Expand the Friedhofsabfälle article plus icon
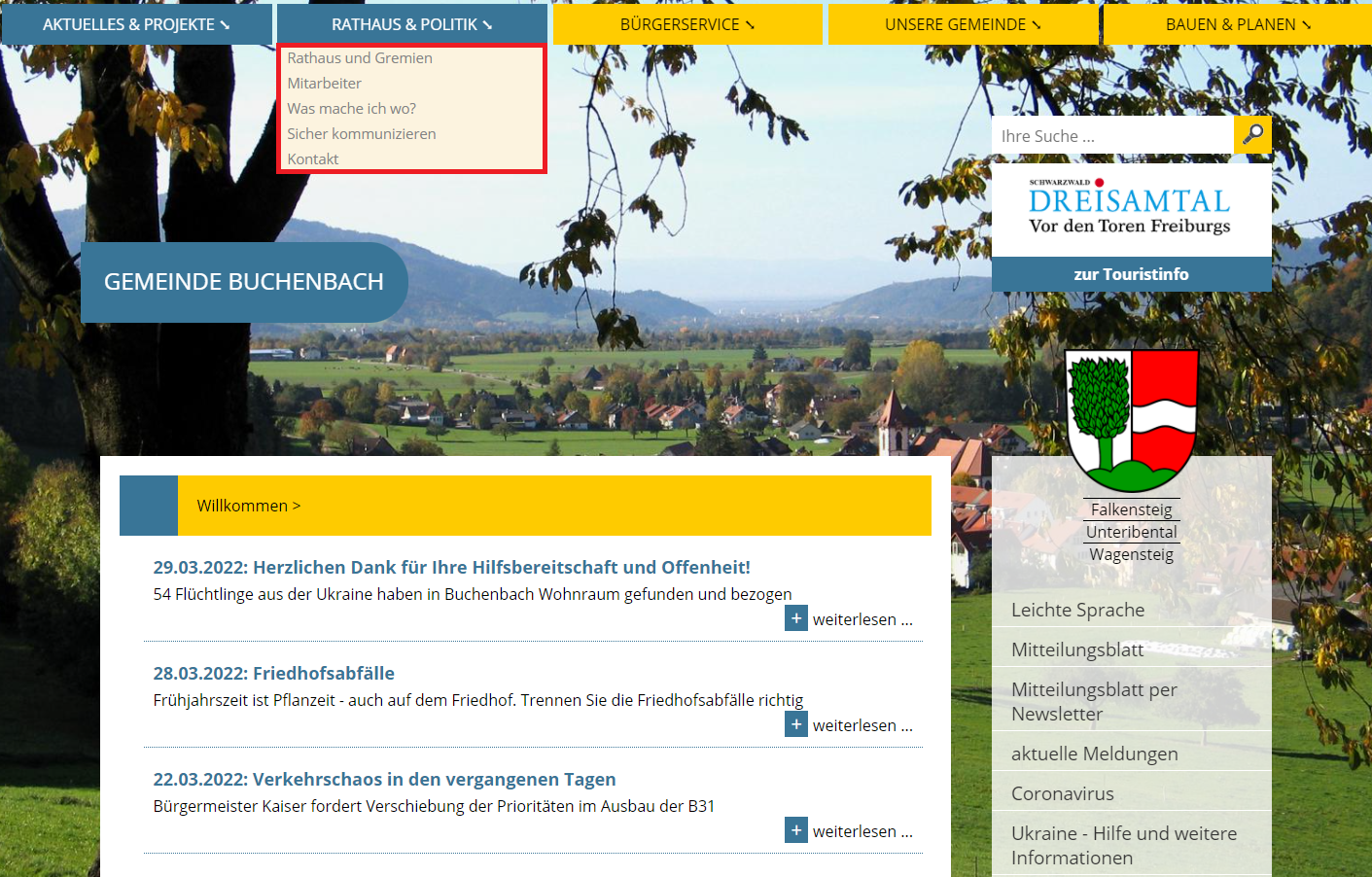 pos(796,724)
